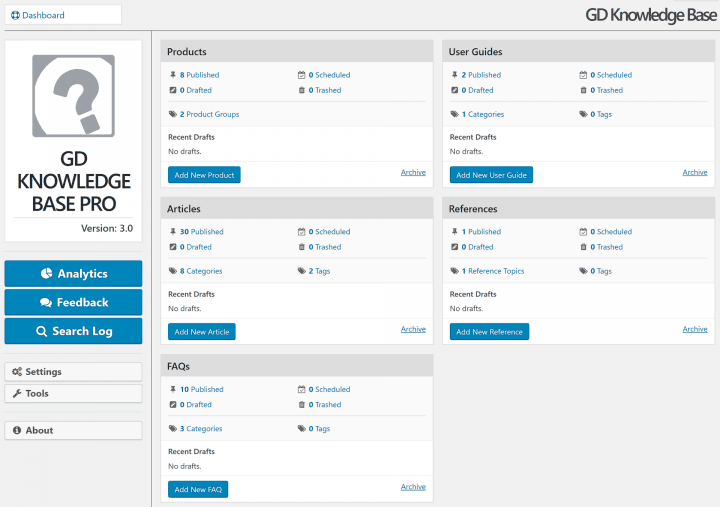Go to Settings panel
Screen dimensions: 720x507
tap(73, 372)
